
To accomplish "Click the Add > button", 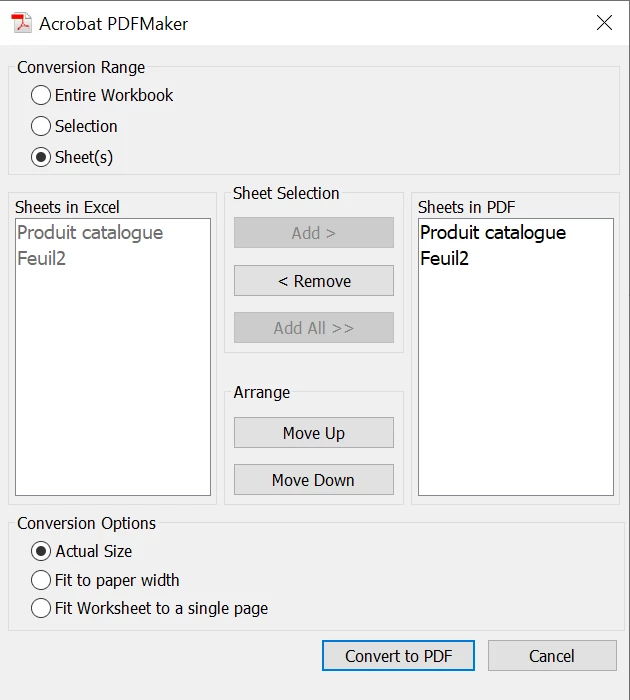I will pyautogui.click(x=314, y=233).
